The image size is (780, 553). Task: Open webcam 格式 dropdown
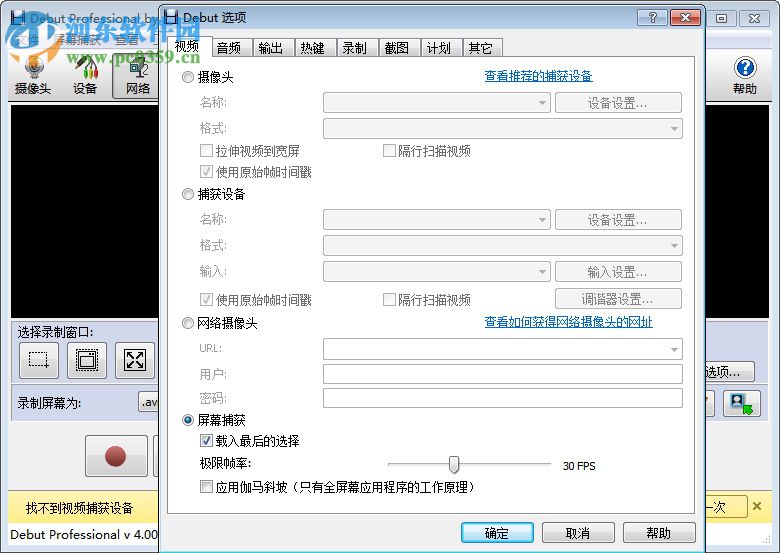click(503, 129)
